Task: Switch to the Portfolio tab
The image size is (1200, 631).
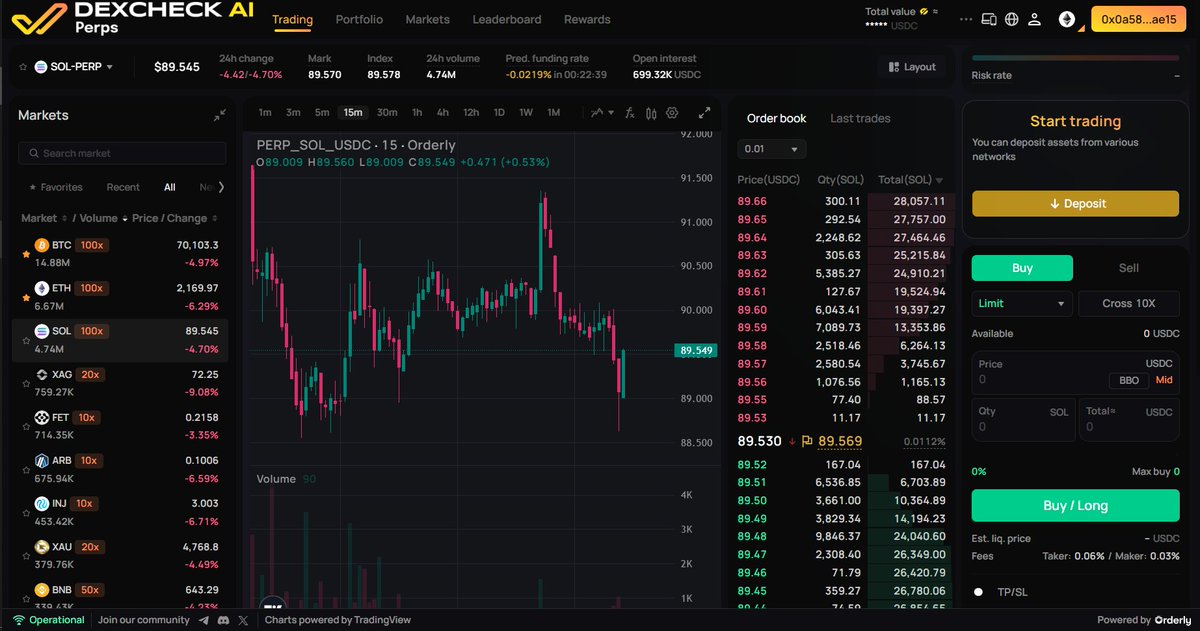Action: (x=358, y=19)
